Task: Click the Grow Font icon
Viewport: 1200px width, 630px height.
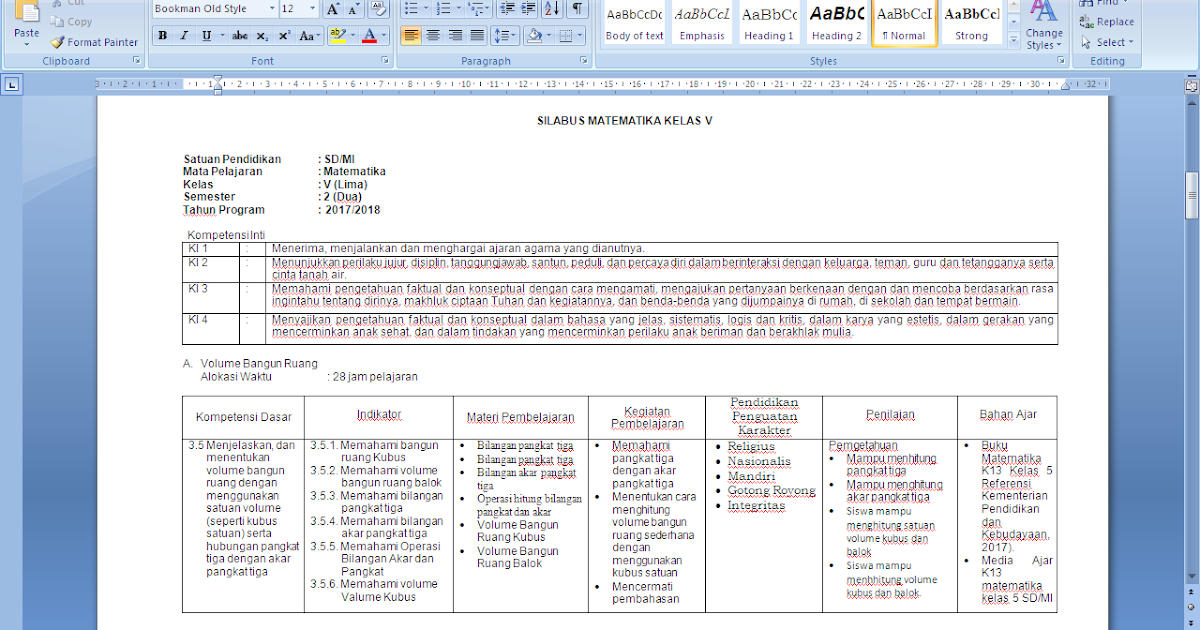Action: 334,9
